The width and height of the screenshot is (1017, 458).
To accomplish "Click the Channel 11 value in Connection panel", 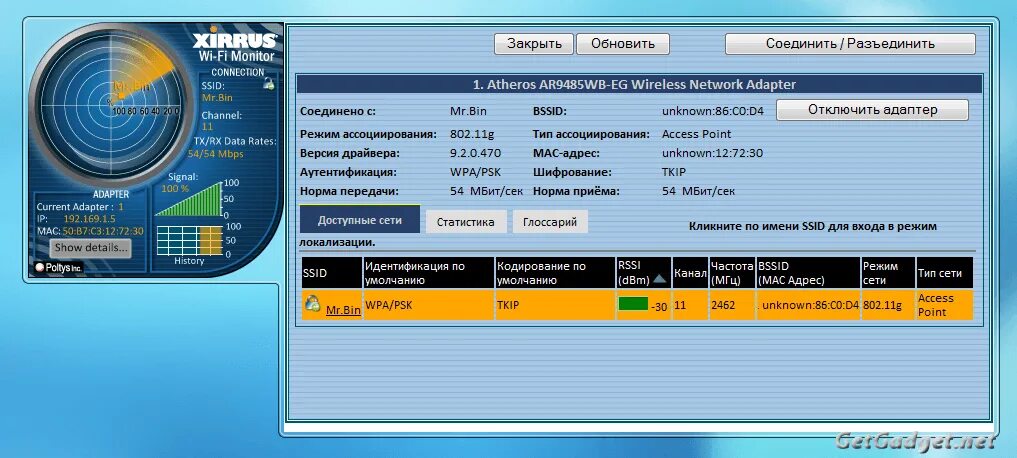I will [x=208, y=127].
